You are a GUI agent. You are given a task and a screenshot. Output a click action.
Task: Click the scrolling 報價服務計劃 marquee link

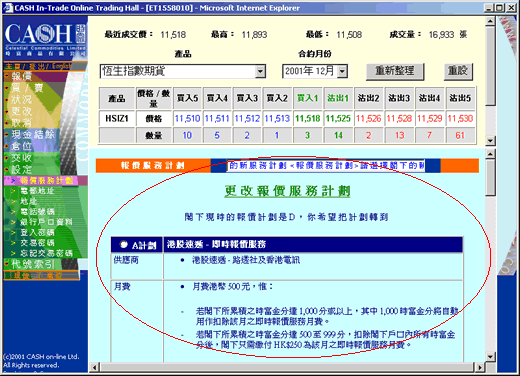click(x=326, y=166)
